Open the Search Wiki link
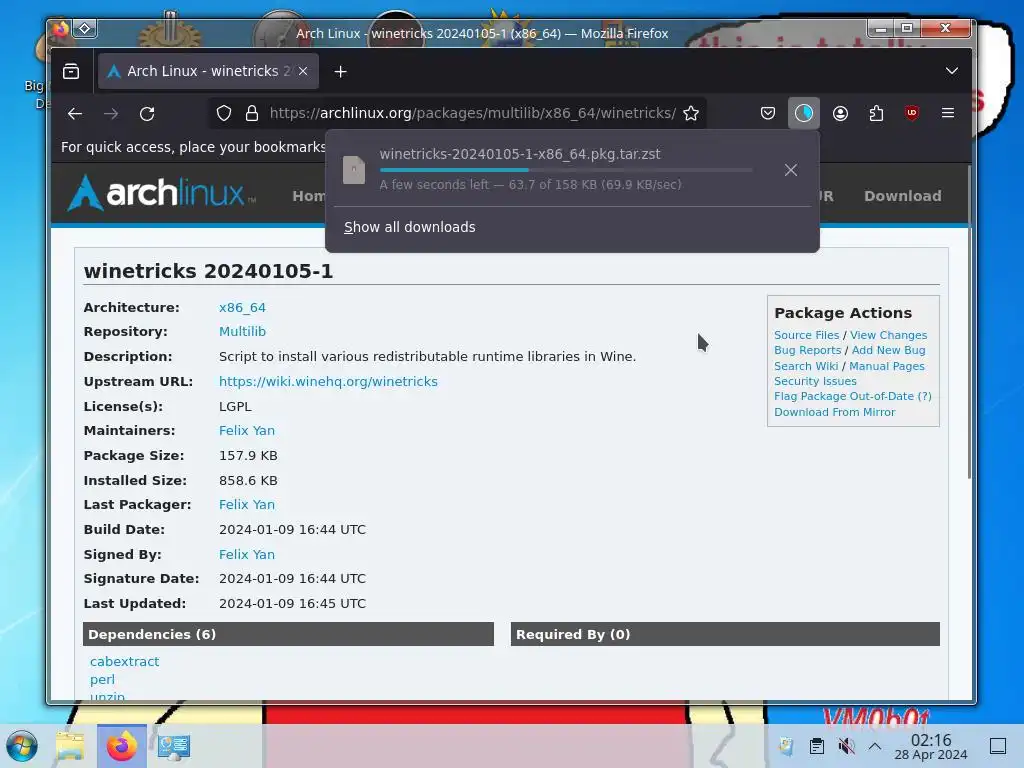Viewport: 1024px width, 768px height. point(806,366)
